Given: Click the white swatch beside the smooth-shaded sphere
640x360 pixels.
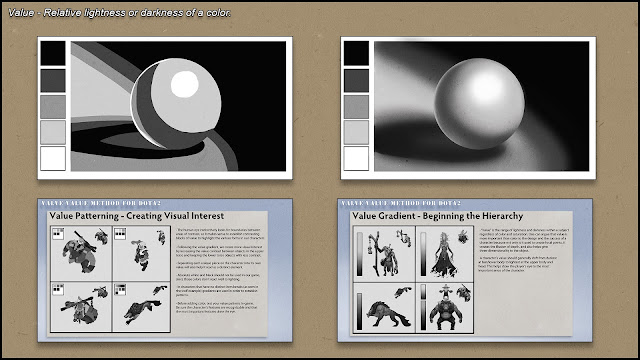Looking at the screenshot, I should point(356,158).
